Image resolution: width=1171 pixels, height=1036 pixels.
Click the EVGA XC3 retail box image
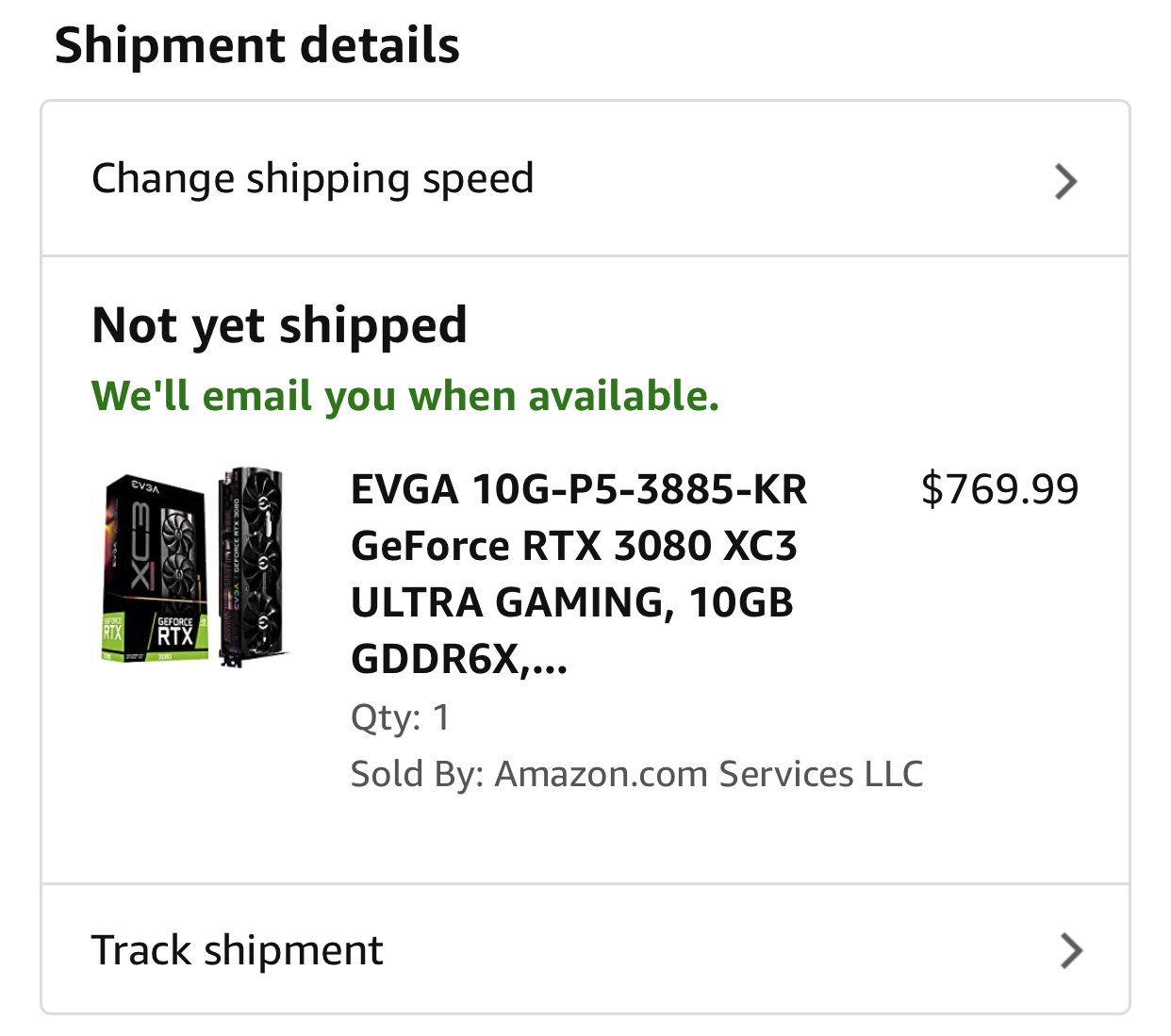pyautogui.click(x=155, y=567)
